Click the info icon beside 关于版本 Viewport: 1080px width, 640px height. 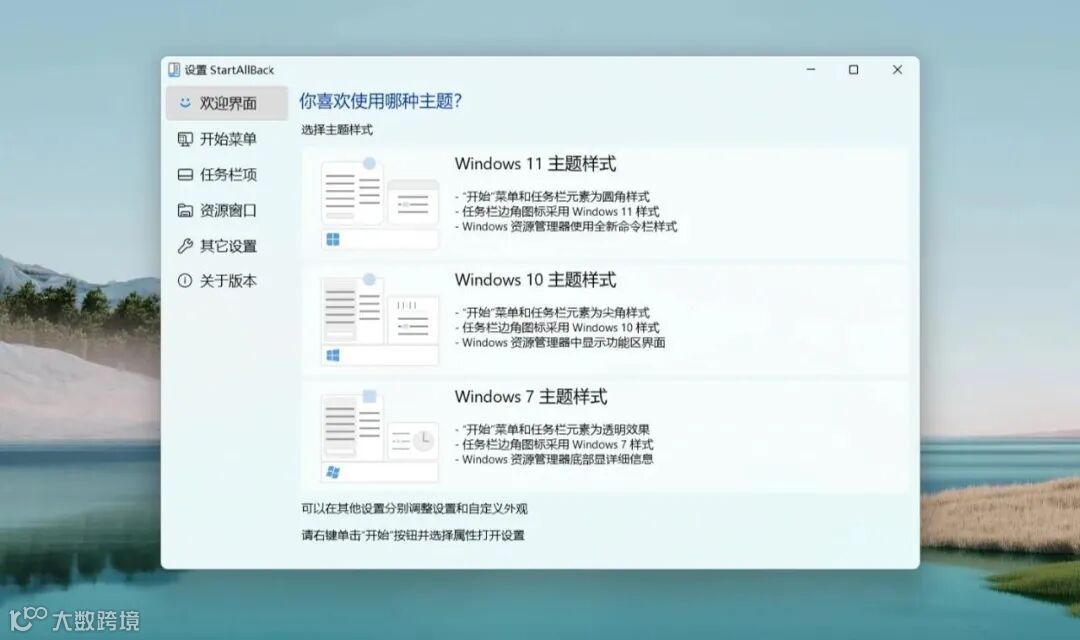click(185, 280)
